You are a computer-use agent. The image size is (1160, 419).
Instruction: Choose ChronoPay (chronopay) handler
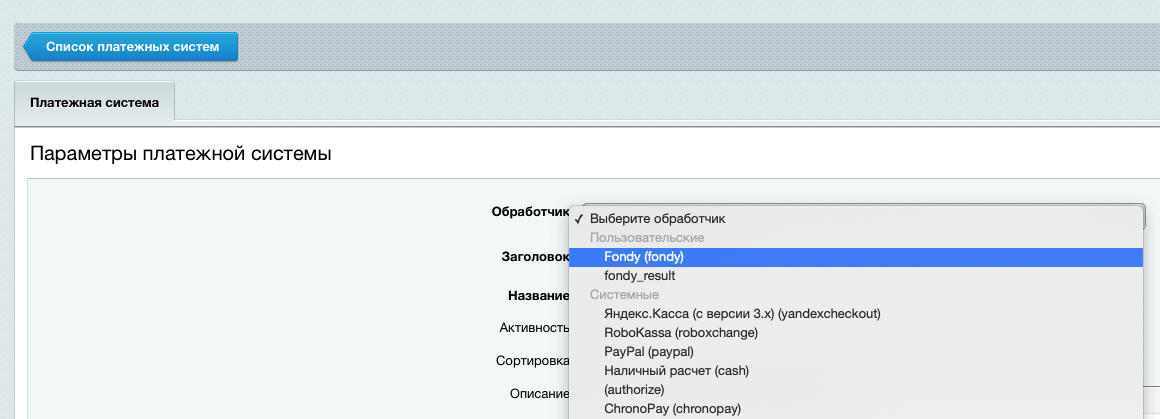[x=856, y=409]
